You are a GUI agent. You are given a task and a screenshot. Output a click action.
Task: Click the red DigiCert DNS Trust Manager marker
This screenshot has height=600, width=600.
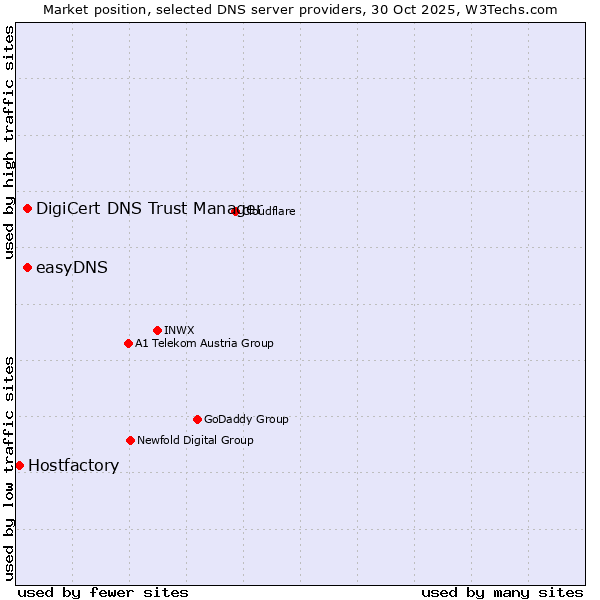[x=27, y=208]
